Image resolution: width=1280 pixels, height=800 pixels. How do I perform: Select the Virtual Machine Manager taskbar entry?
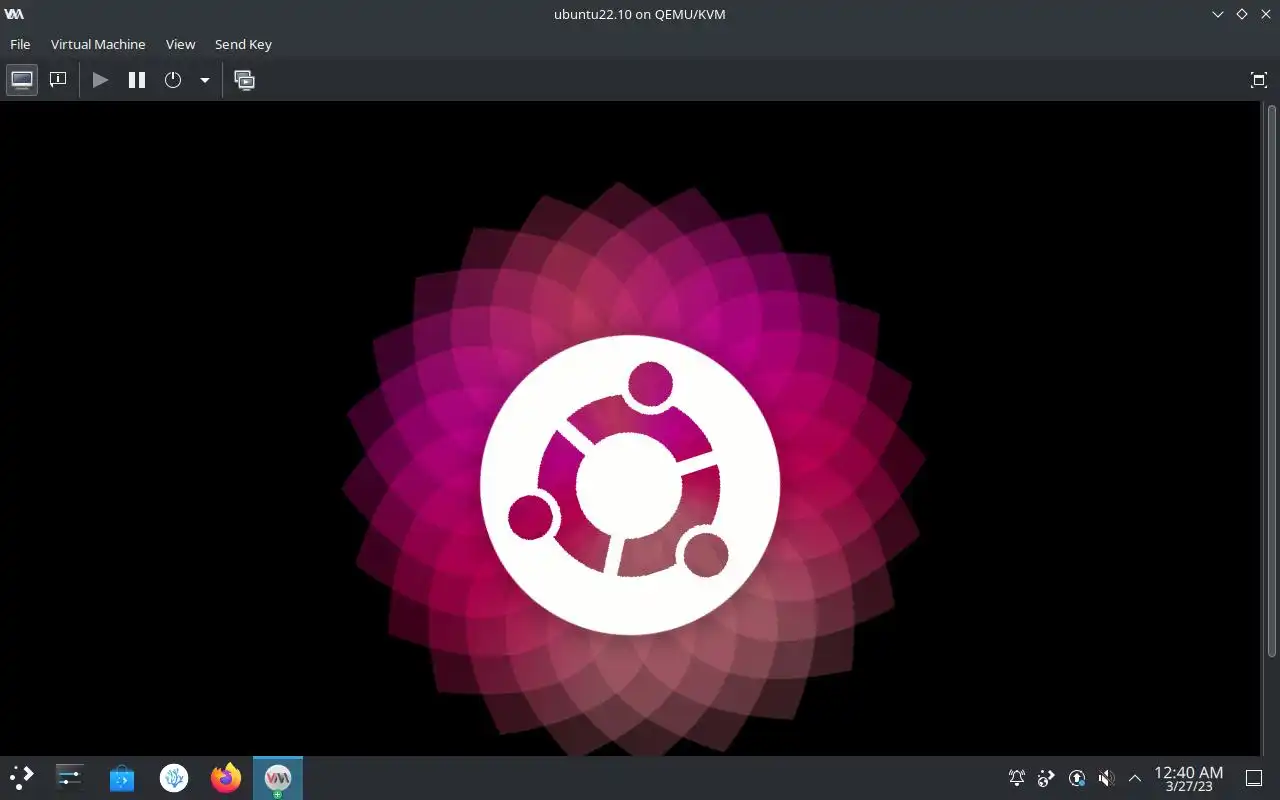[278, 777]
